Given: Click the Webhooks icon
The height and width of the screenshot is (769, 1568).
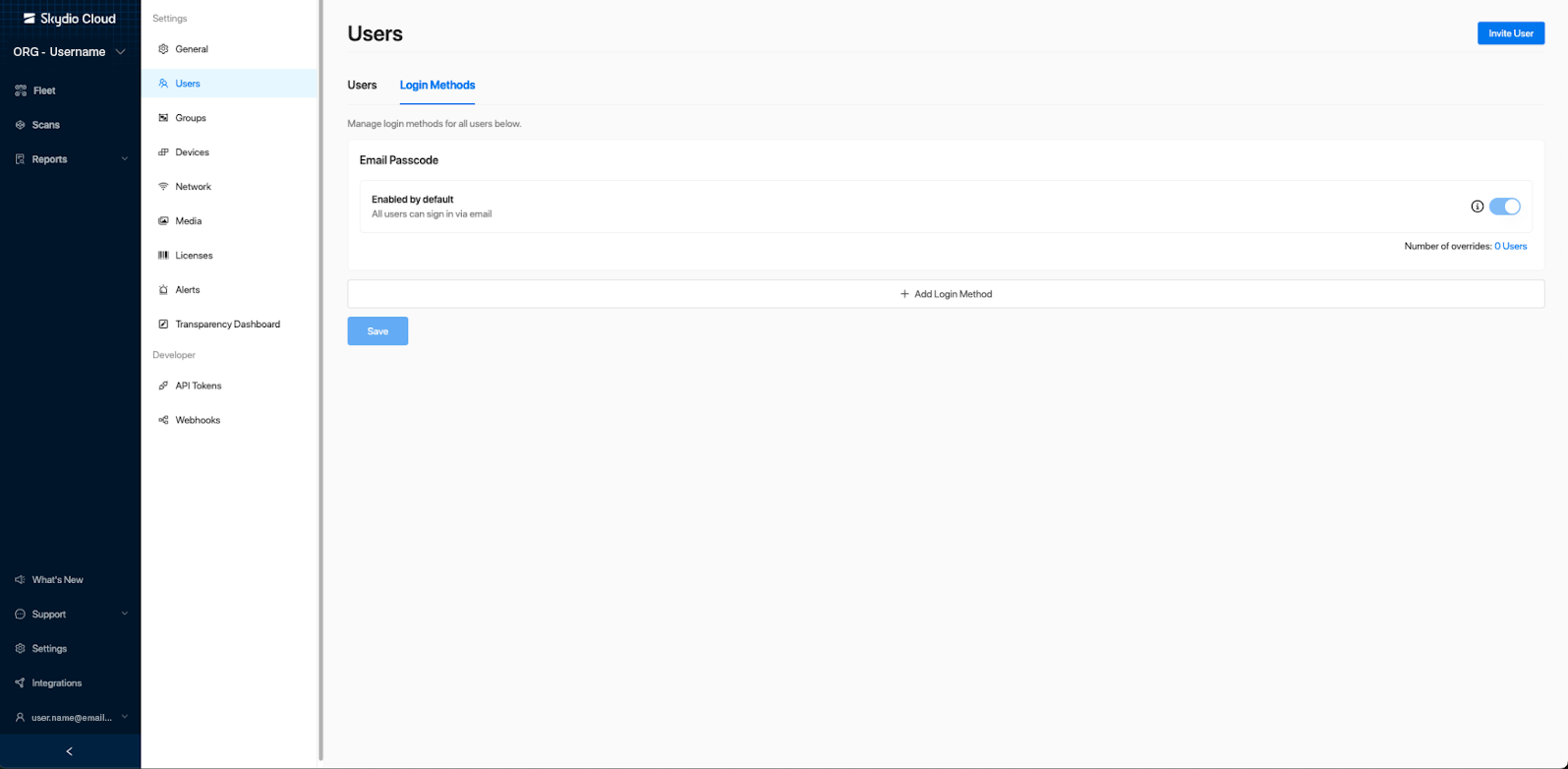Looking at the screenshot, I should [x=163, y=420].
